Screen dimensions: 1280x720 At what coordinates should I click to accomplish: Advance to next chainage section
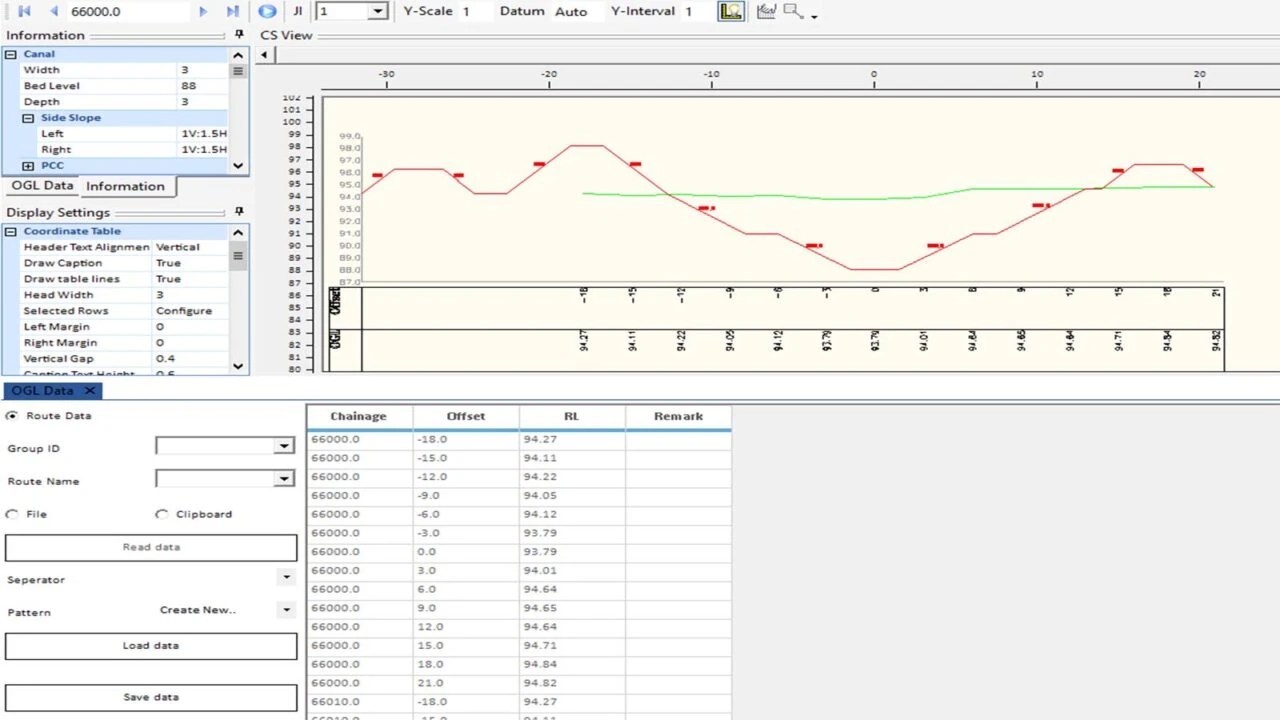click(x=204, y=11)
